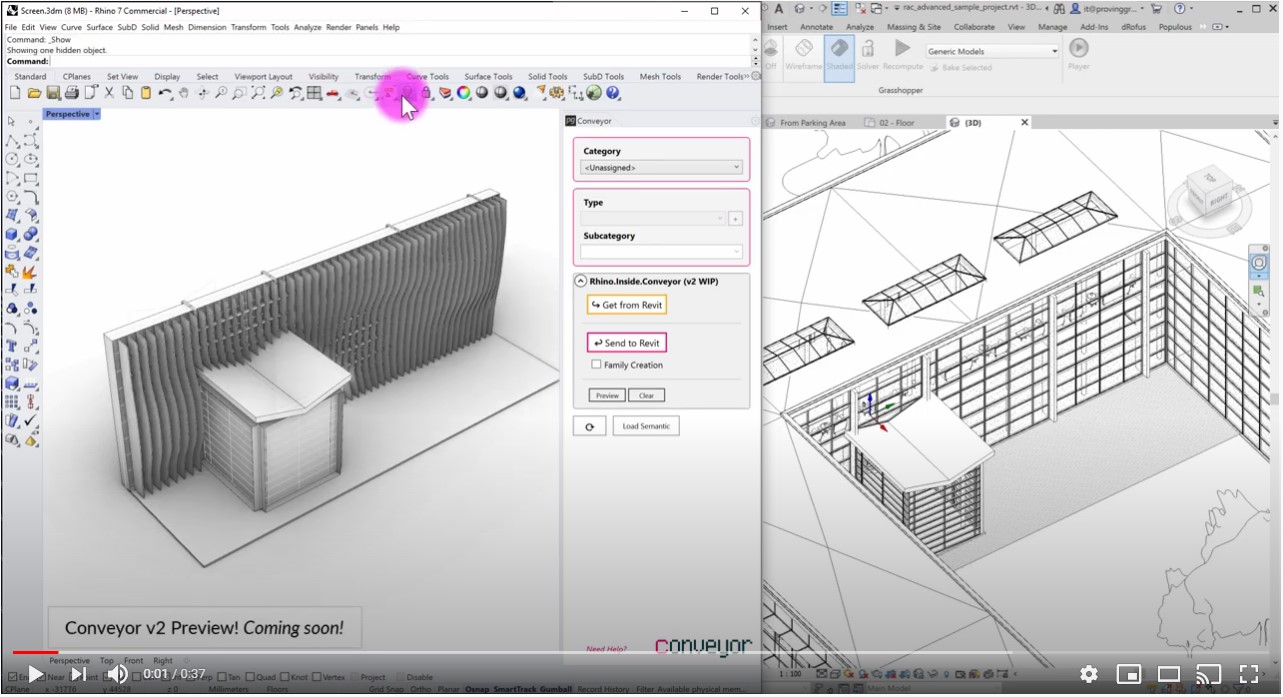This screenshot has width=1283, height=697.
Task: Click the Revit search binoculars icon
Action: (1058, 8)
